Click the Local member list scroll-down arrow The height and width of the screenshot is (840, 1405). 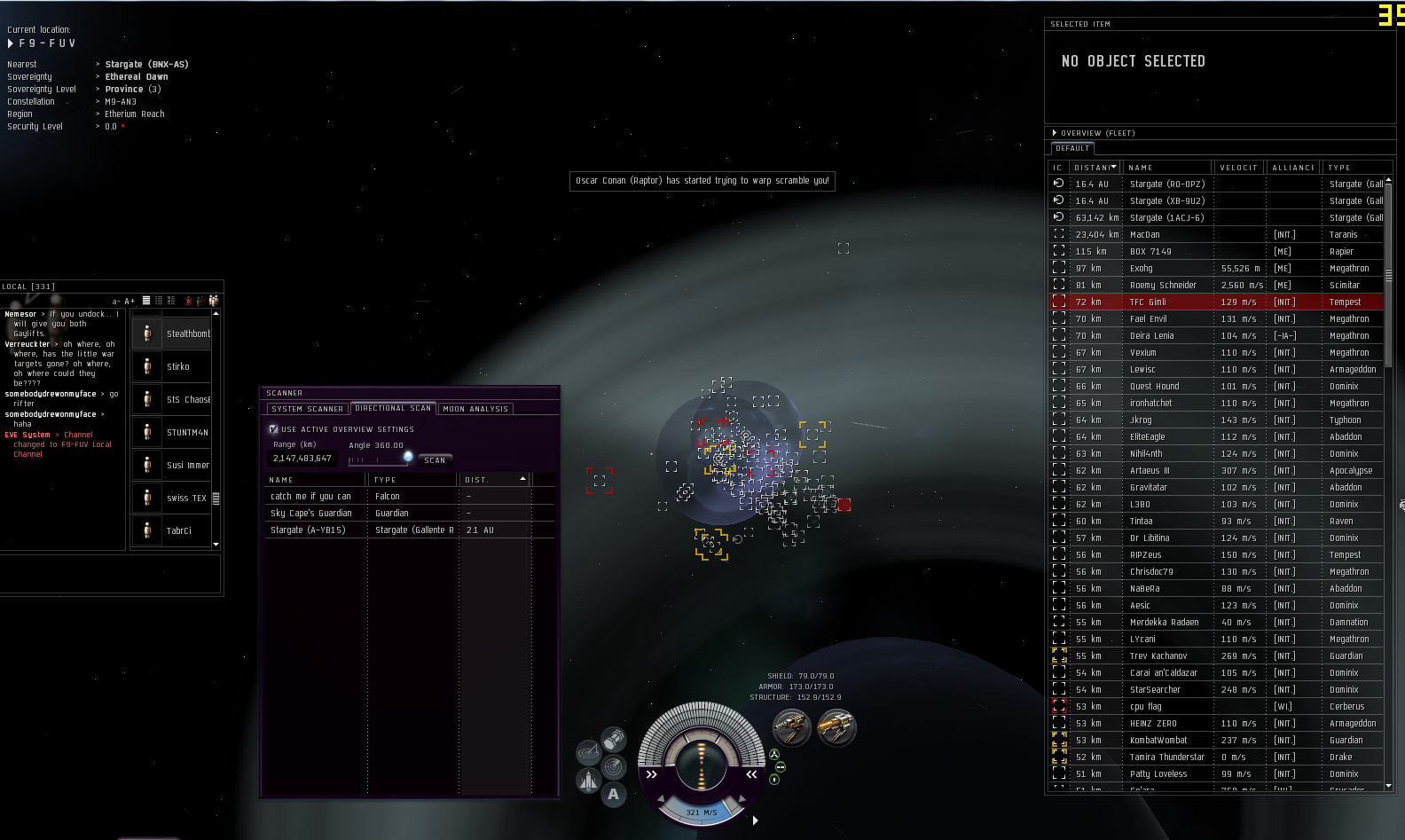[x=216, y=544]
